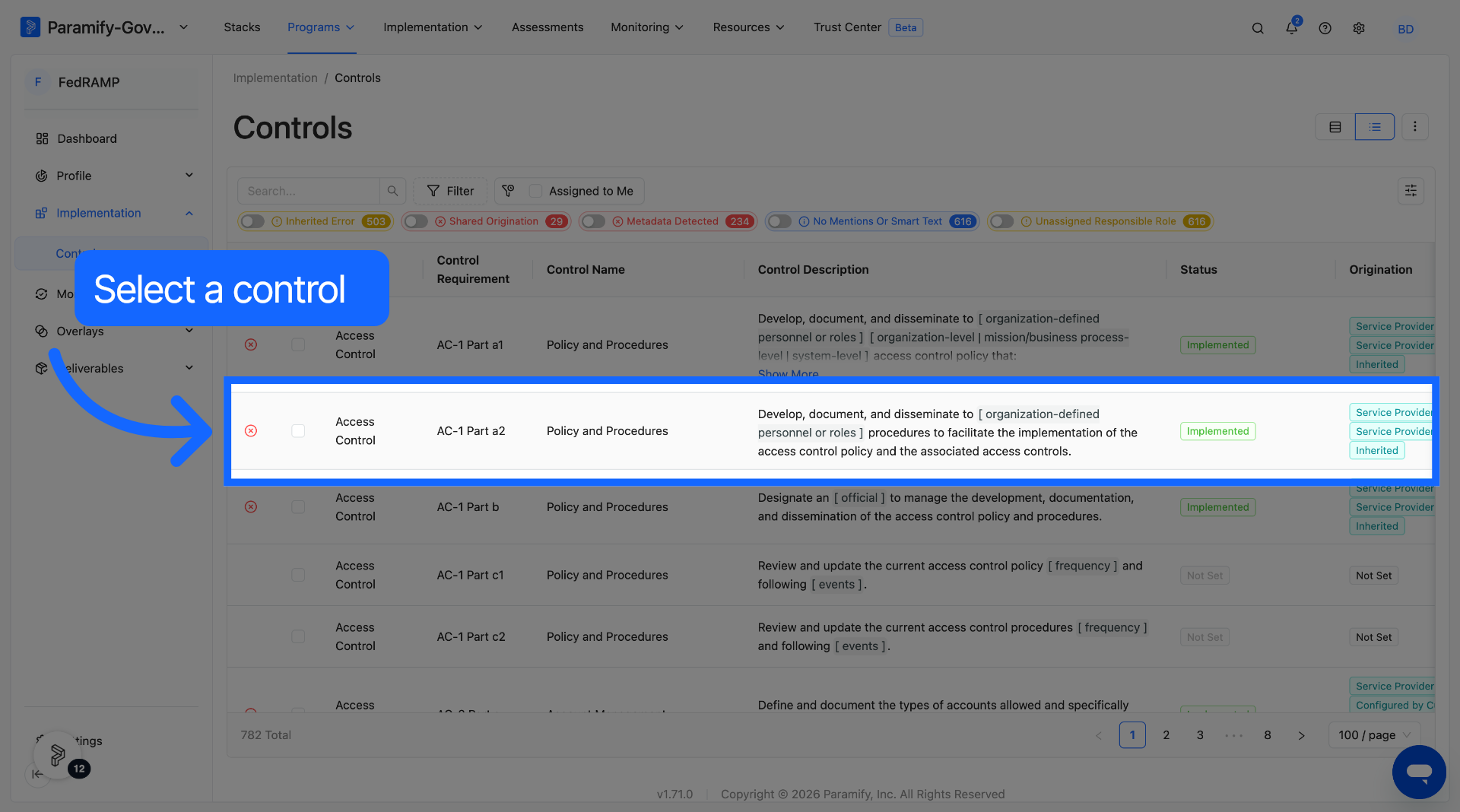Click the FedRAMP program F badge
This screenshot has width=1460, height=812.
[x=38, y=82]
